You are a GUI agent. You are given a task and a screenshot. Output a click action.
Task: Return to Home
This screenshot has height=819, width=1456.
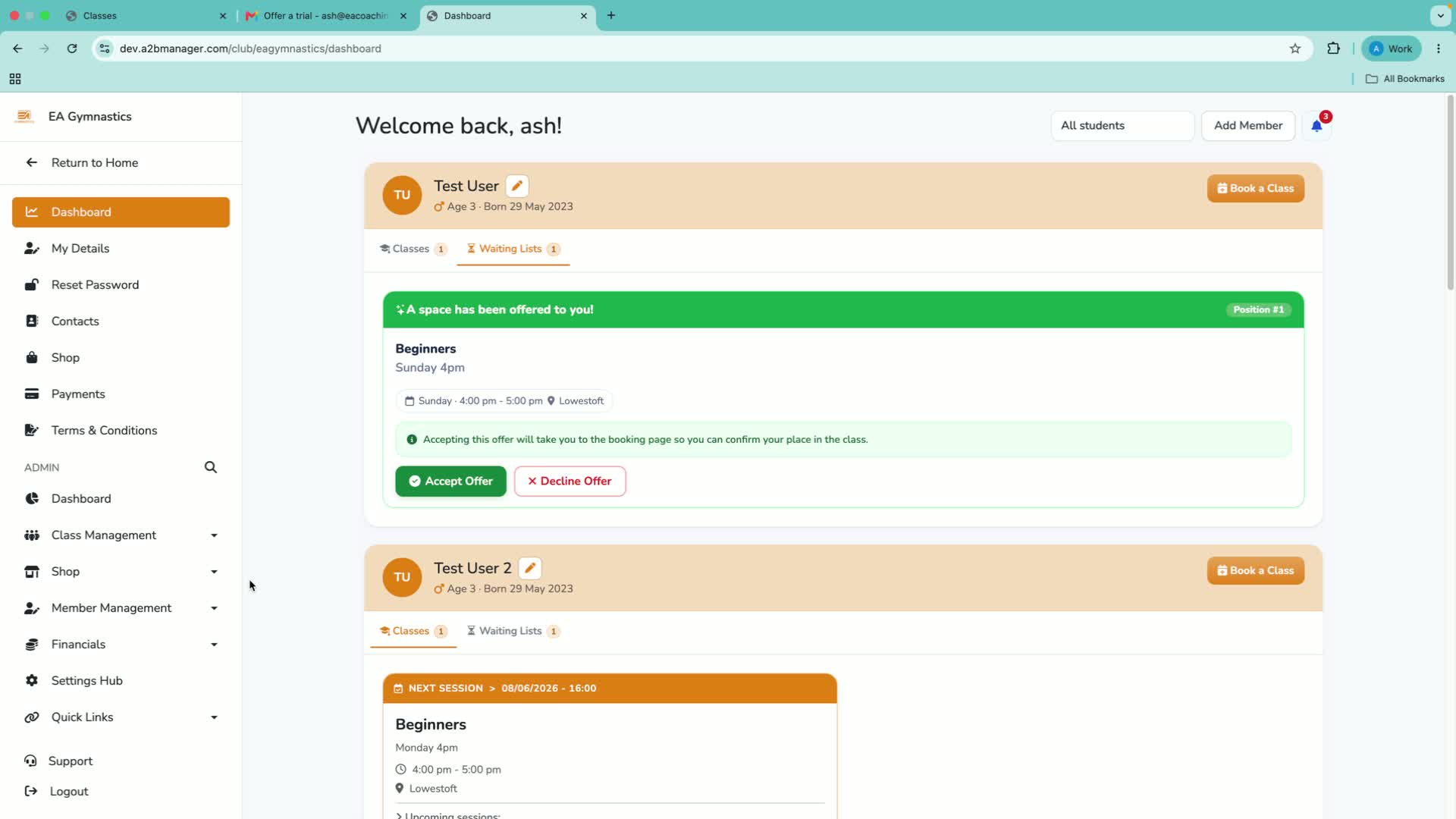[x=121, y=162]
